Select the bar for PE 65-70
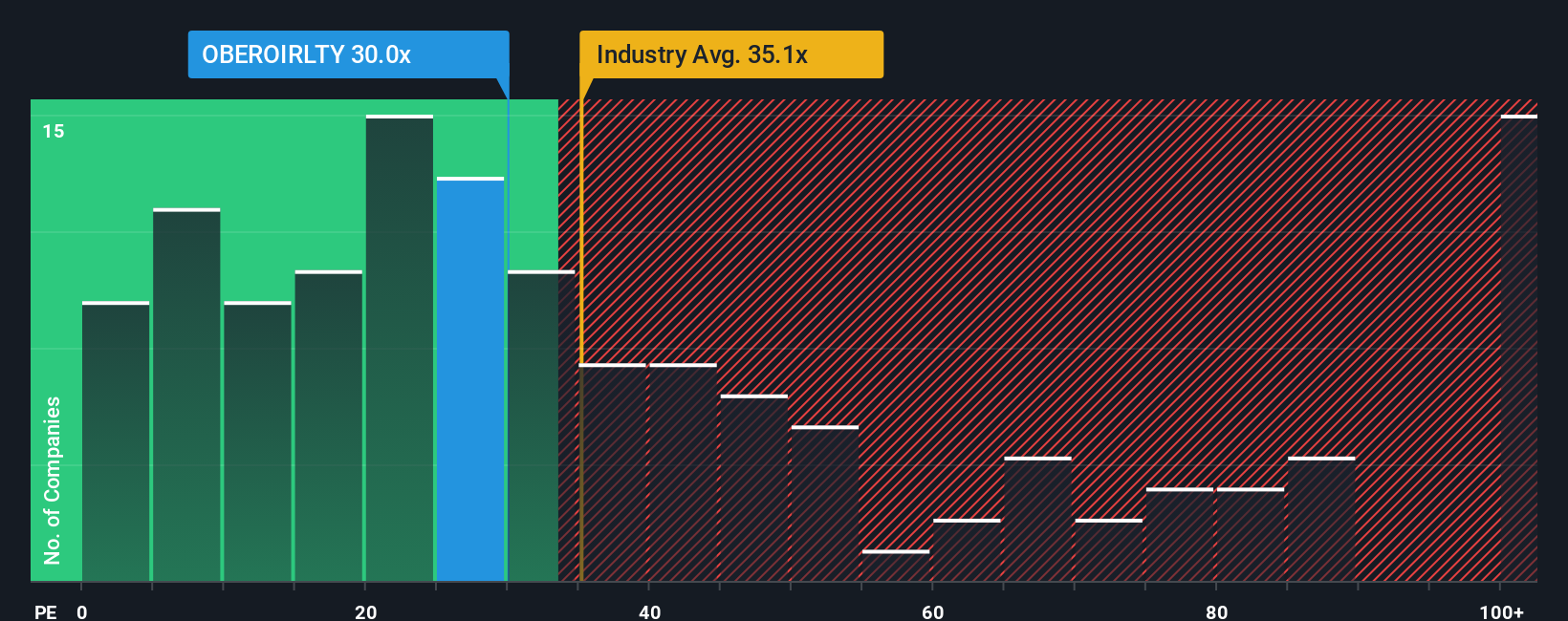The width and height of the screenshot is (1568, 621). 1037,519
